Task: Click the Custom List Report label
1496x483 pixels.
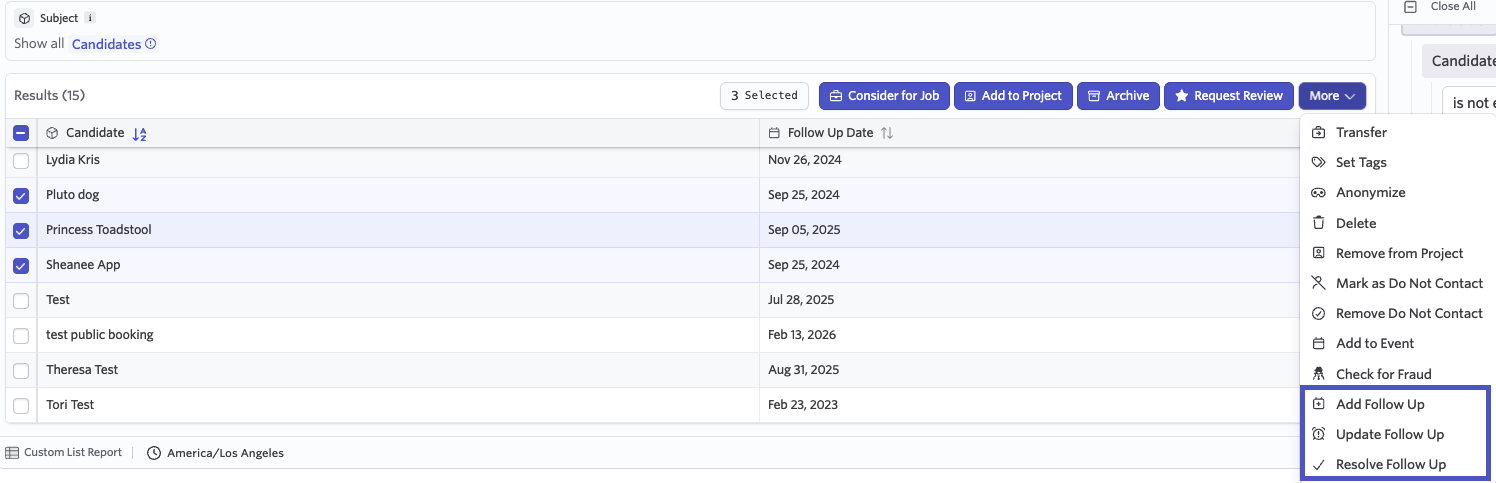Action: tap(73, 453)
